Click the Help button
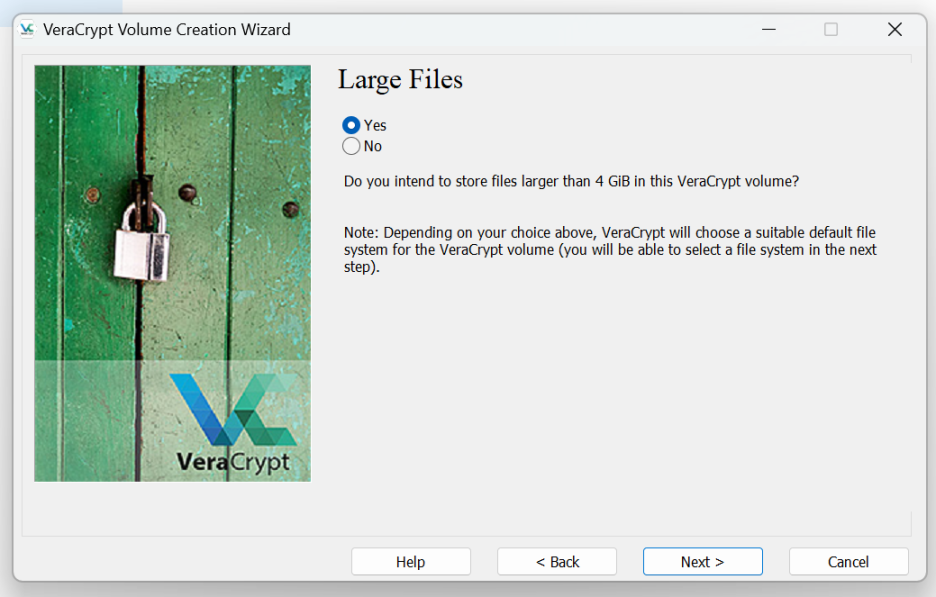 click(x=411, y=562)
